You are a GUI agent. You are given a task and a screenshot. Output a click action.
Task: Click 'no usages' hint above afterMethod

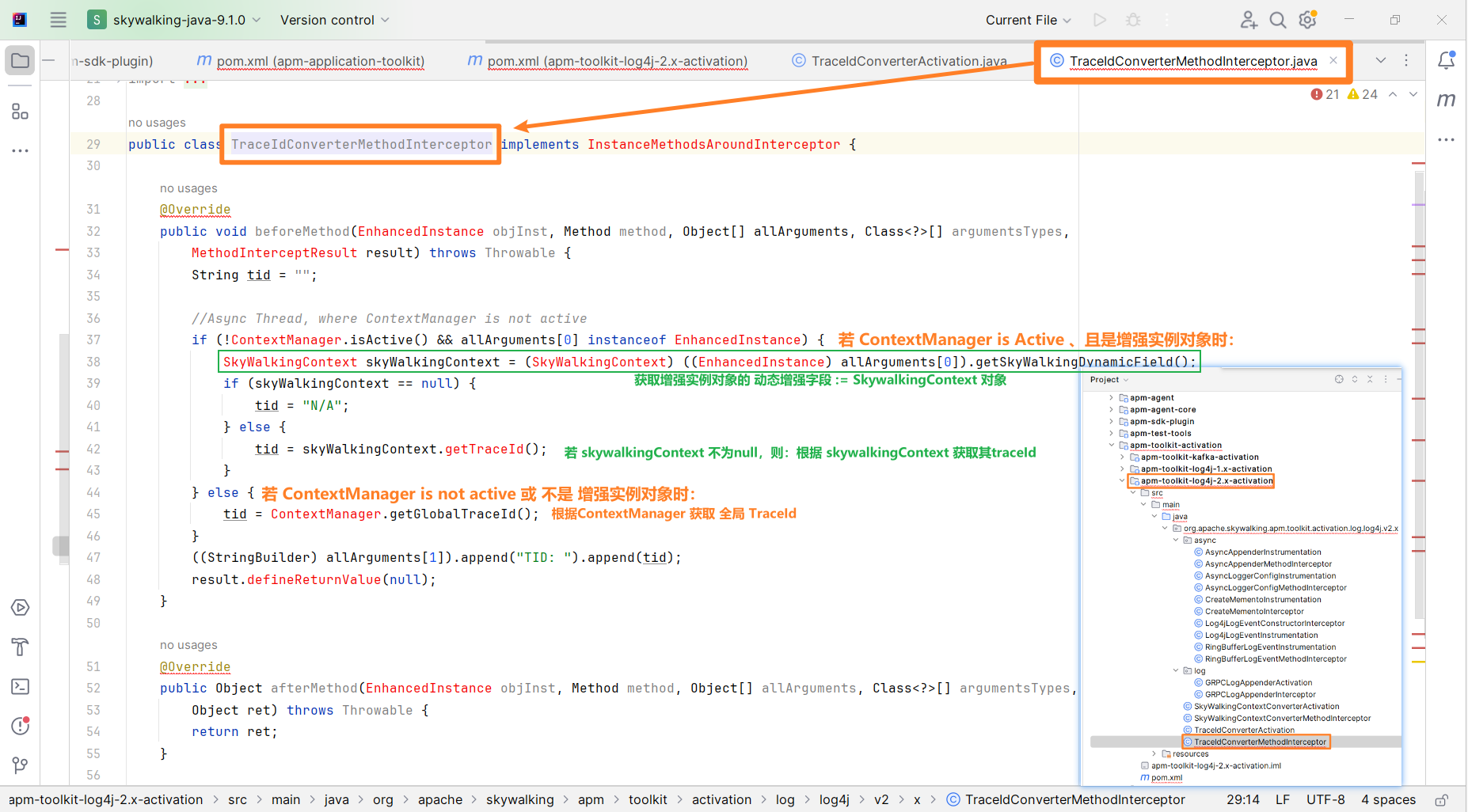(x=188, y=645)
